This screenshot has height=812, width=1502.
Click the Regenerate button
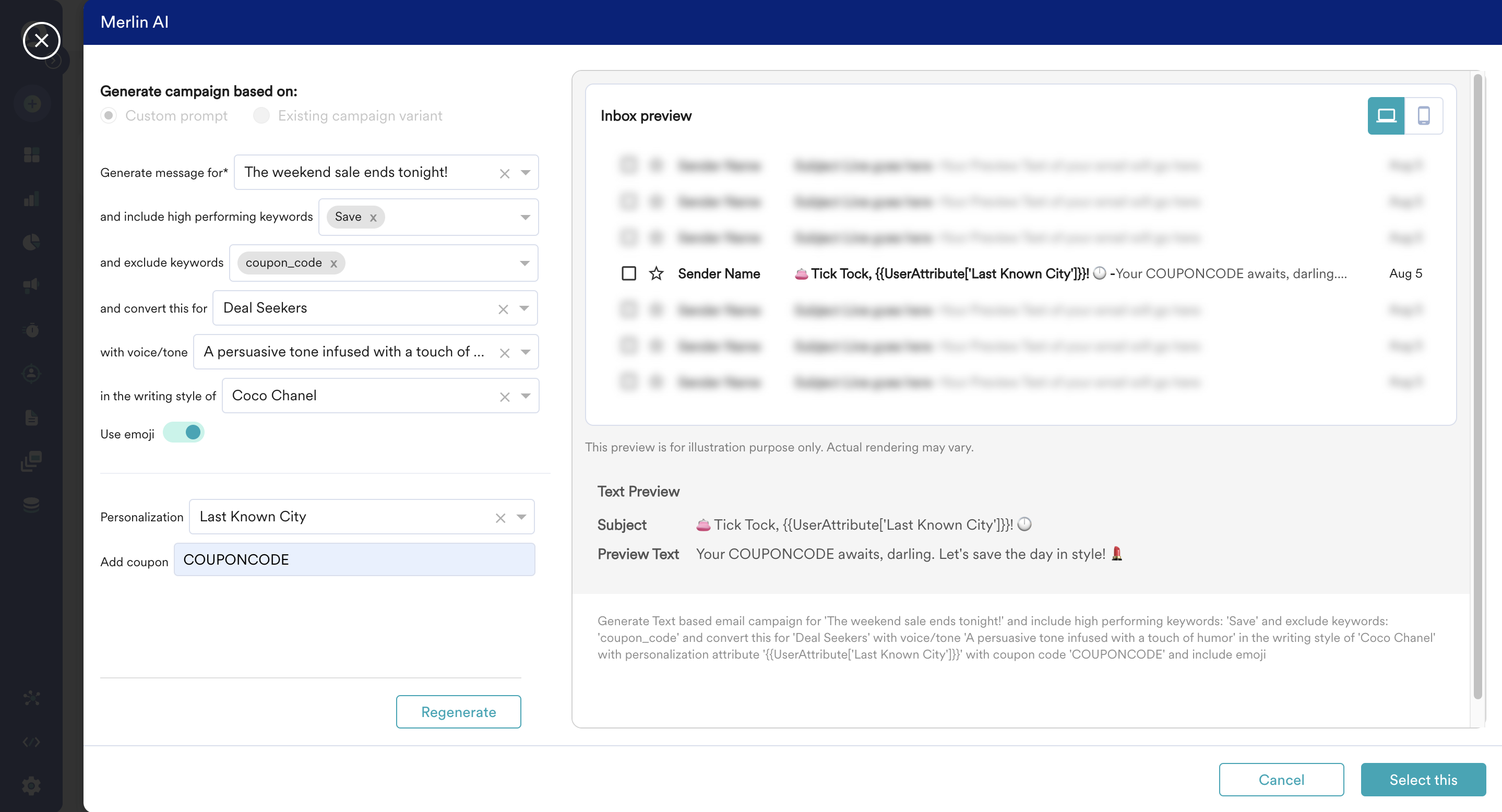click(458, 712)
